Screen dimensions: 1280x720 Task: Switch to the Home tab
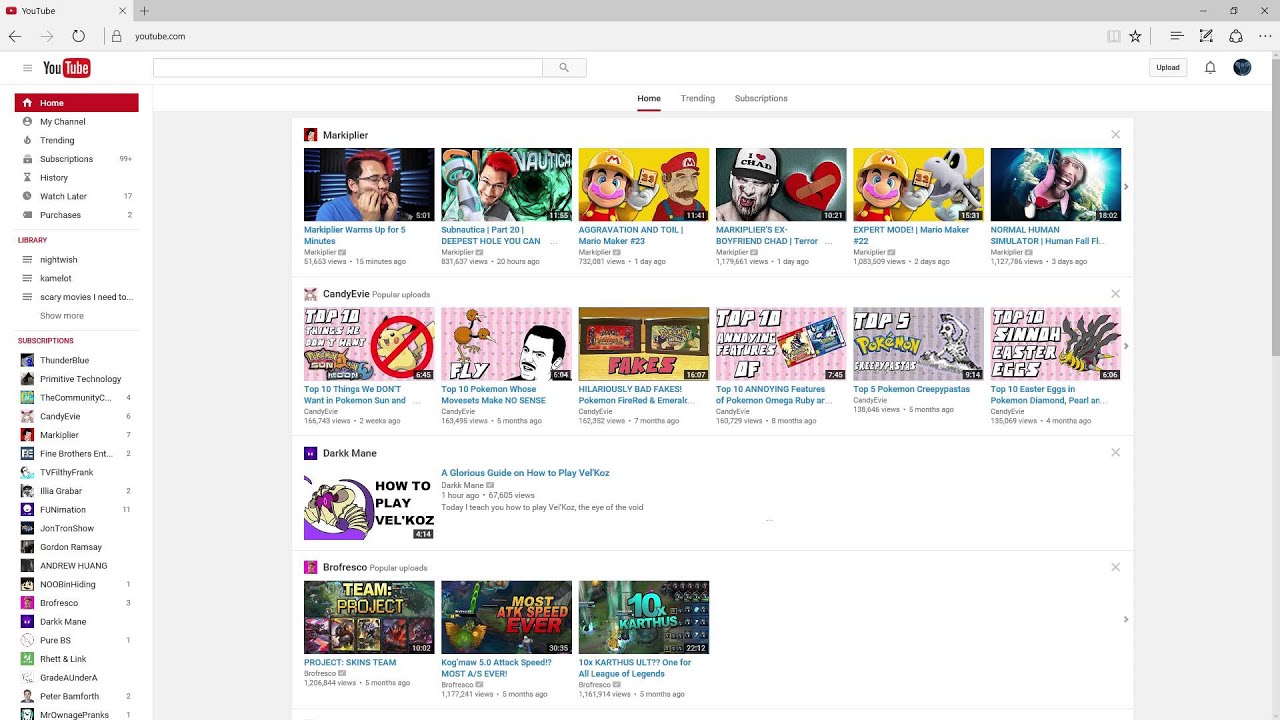[649, 98]
